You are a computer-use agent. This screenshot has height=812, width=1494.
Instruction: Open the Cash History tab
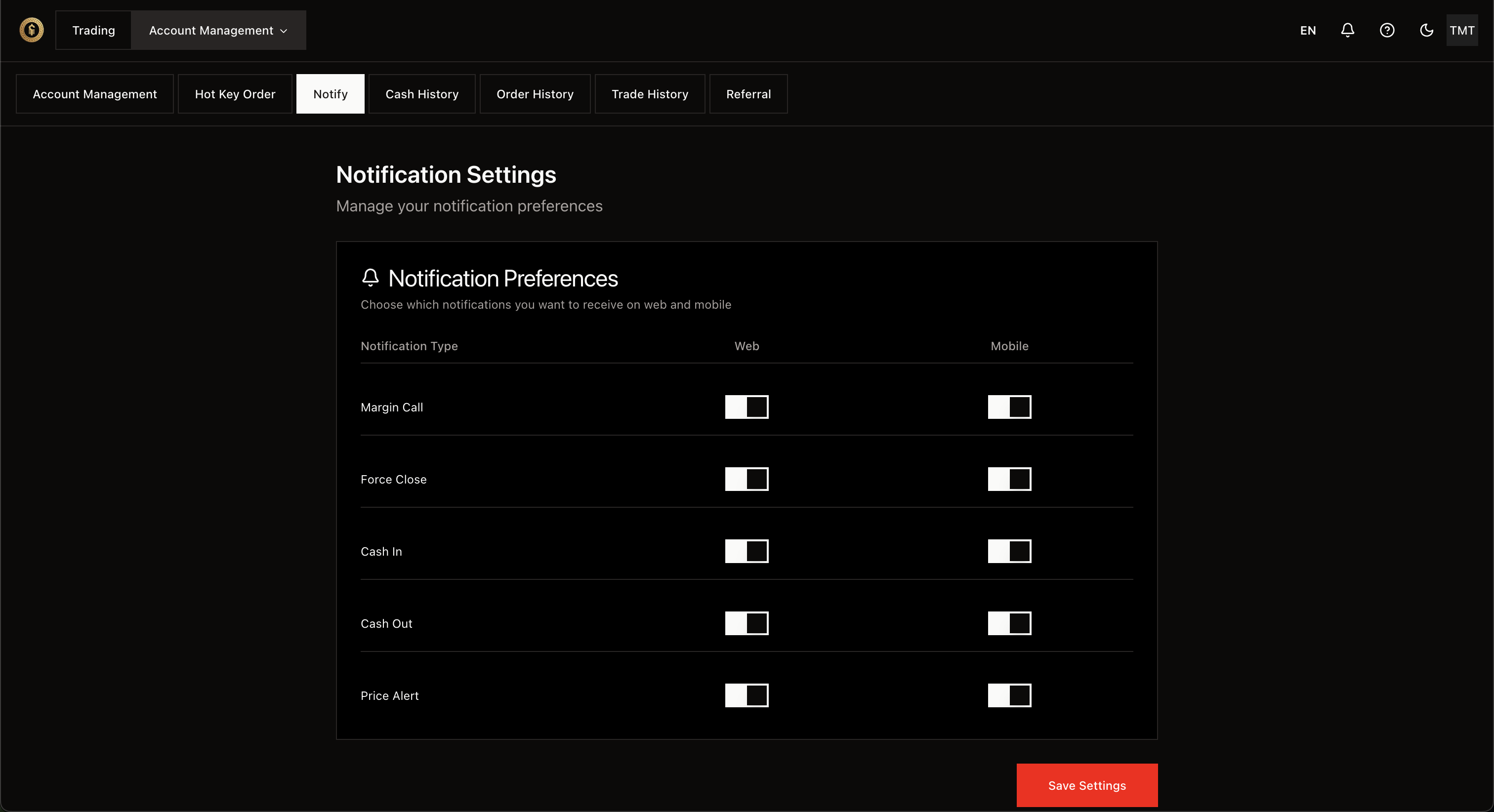point(421,94)
